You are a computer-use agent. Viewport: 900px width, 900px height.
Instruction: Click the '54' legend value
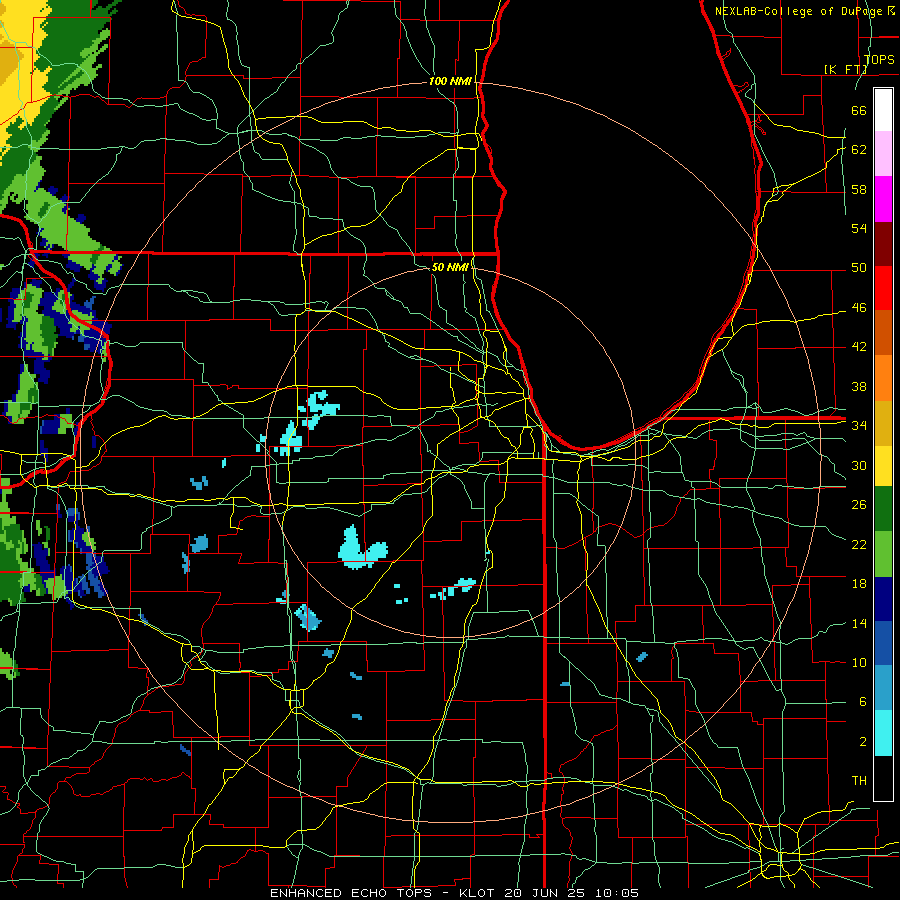[859, 228]
